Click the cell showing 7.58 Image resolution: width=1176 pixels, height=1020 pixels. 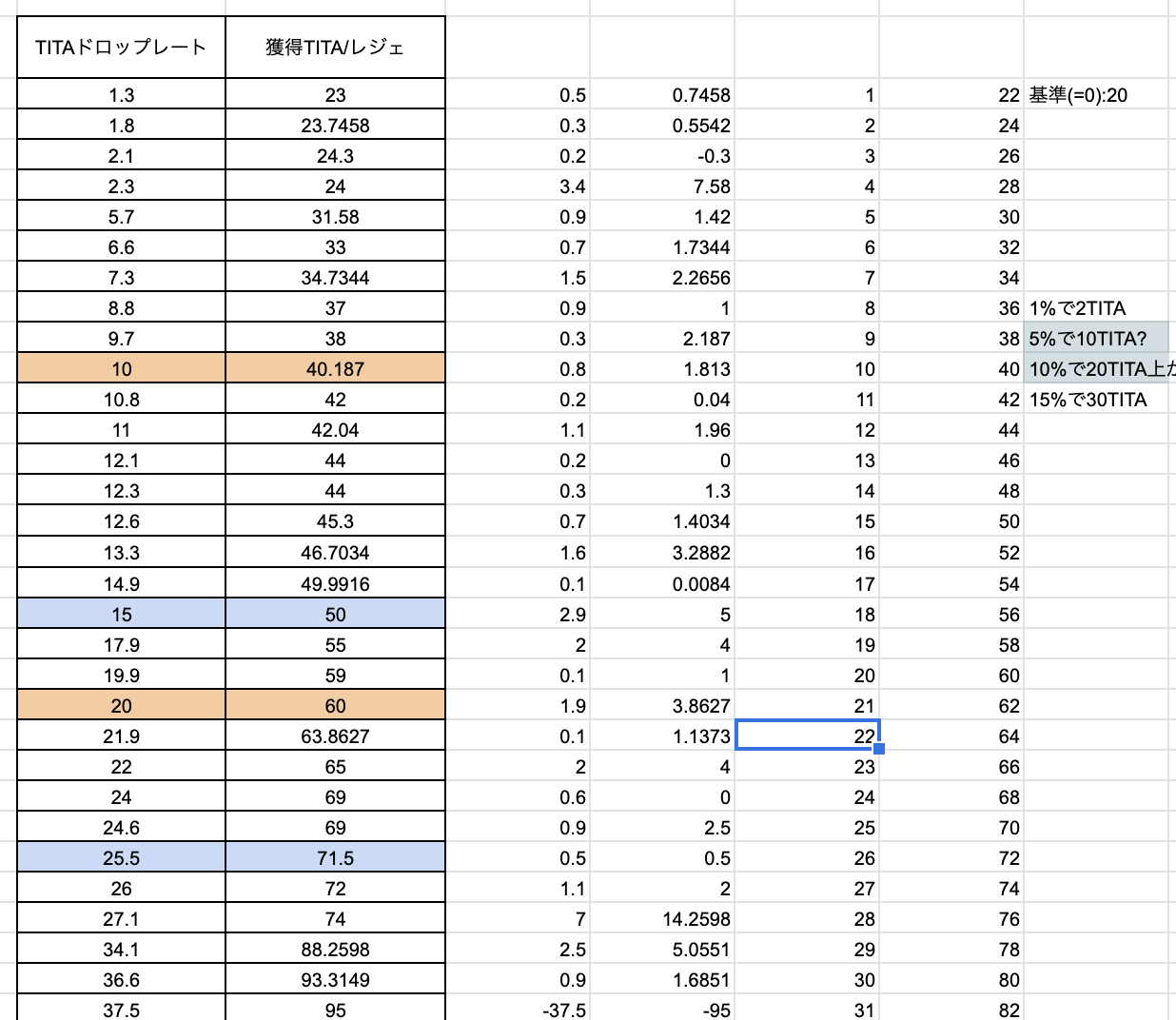pos(663,186)
